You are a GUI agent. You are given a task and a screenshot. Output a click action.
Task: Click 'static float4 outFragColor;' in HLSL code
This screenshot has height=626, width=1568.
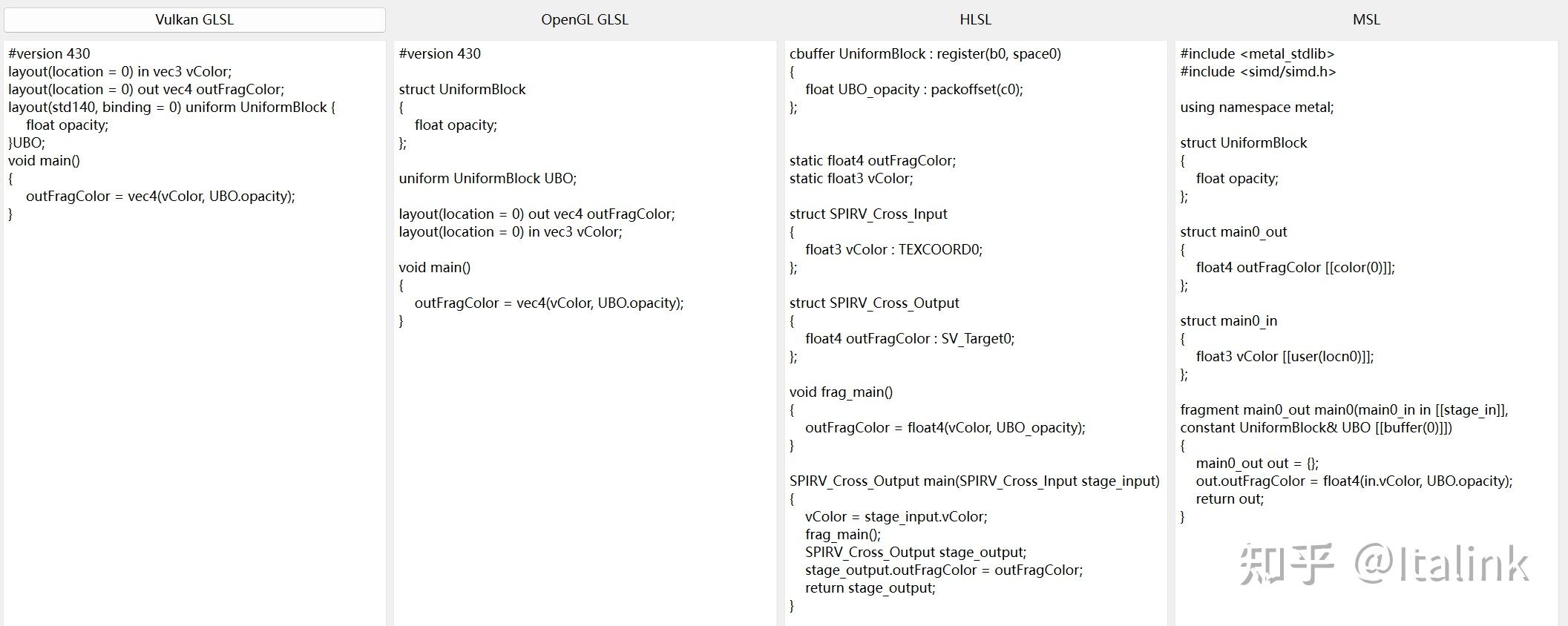(x=872, y=161)
